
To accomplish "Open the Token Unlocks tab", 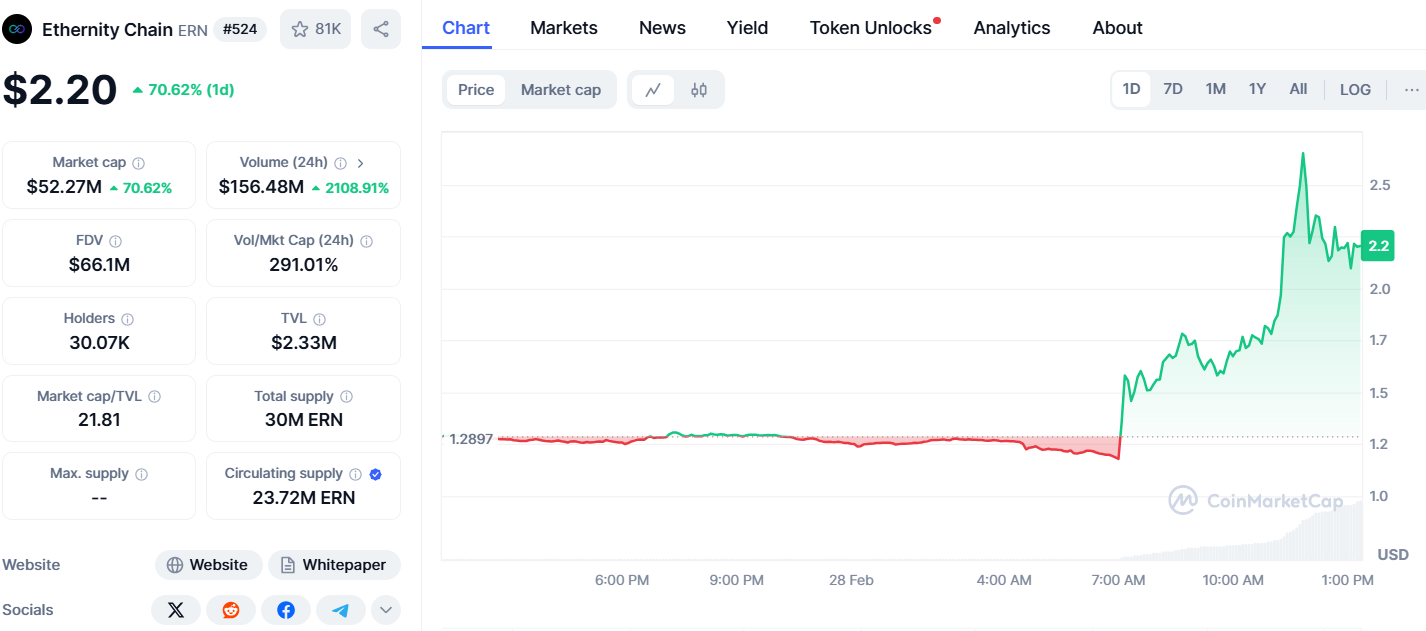I will (871, 28).
